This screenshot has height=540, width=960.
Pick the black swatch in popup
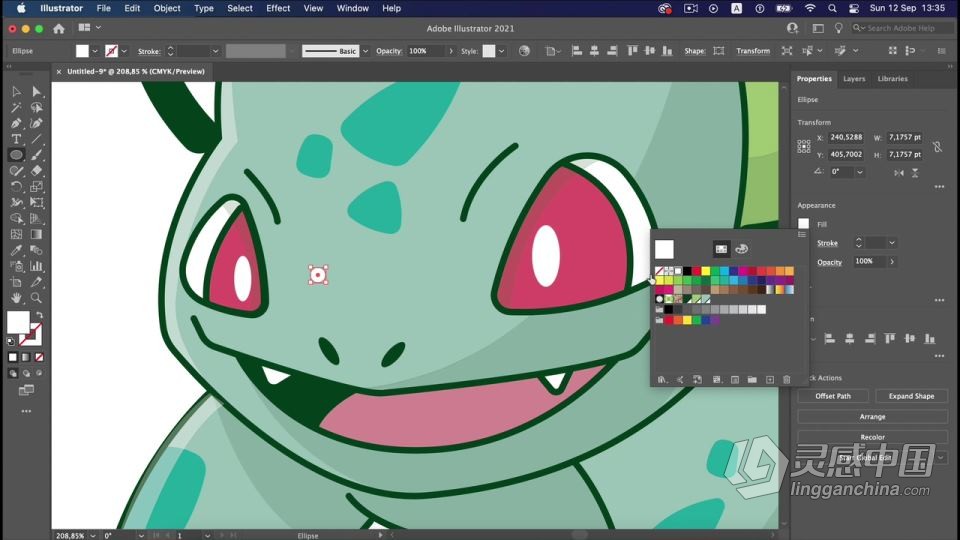coord(687,271)
